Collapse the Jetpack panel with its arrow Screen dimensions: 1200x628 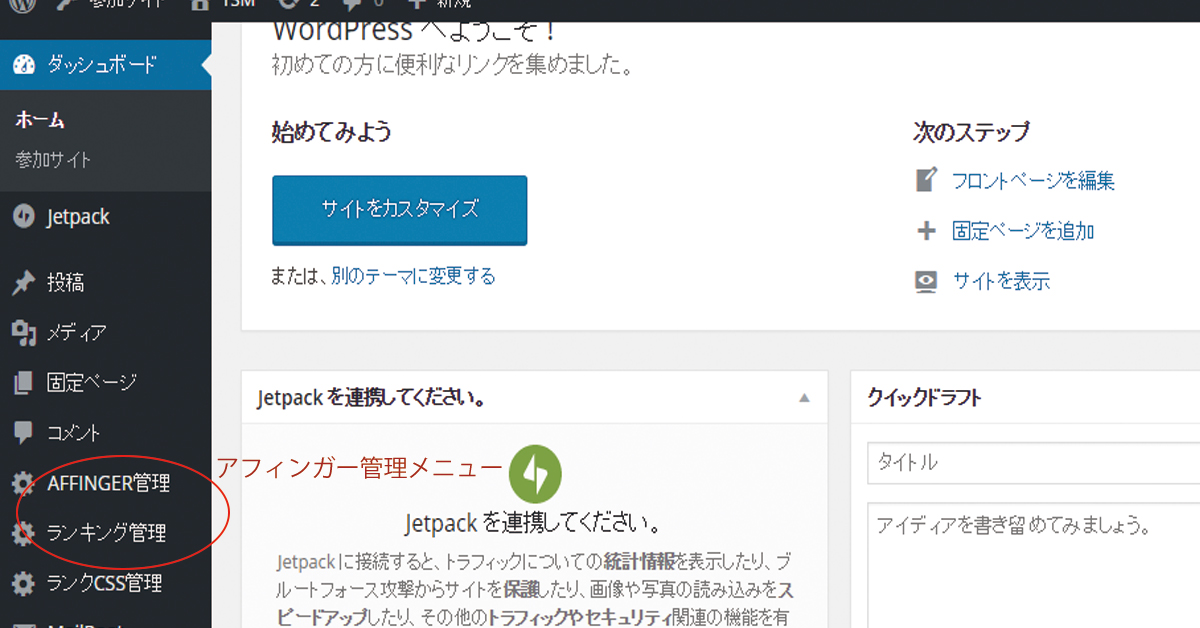coord(803,397)
